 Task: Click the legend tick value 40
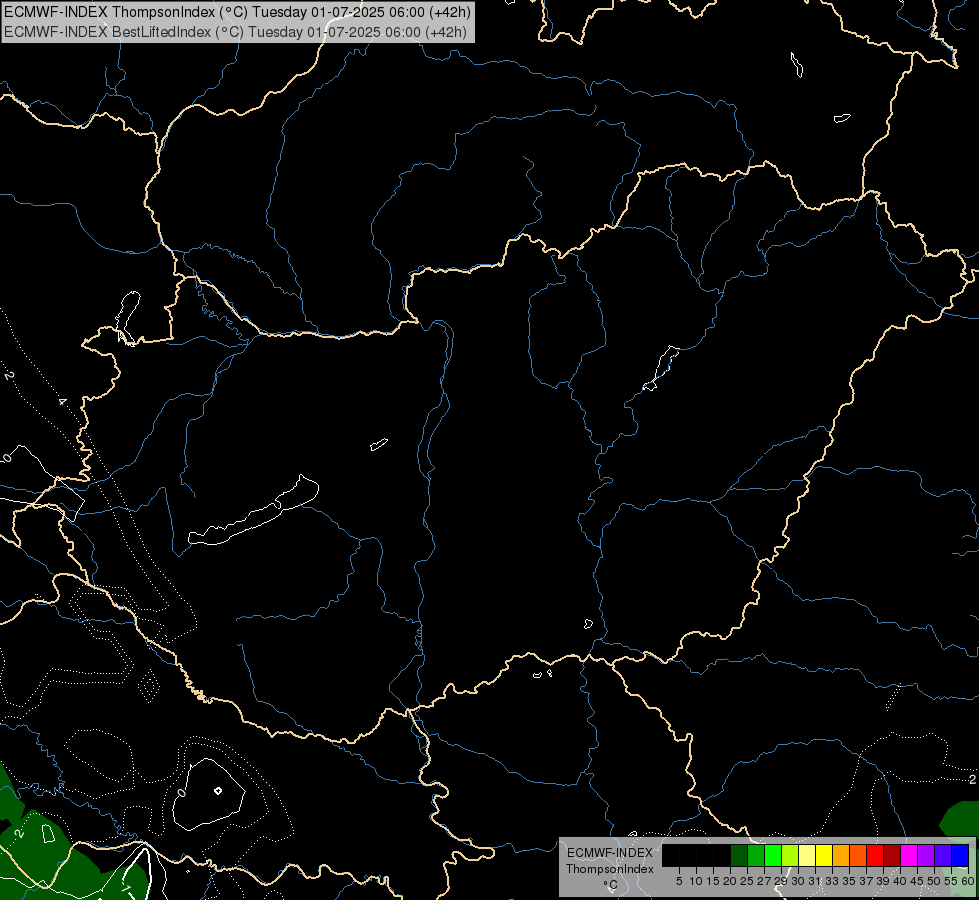[900, 881]
